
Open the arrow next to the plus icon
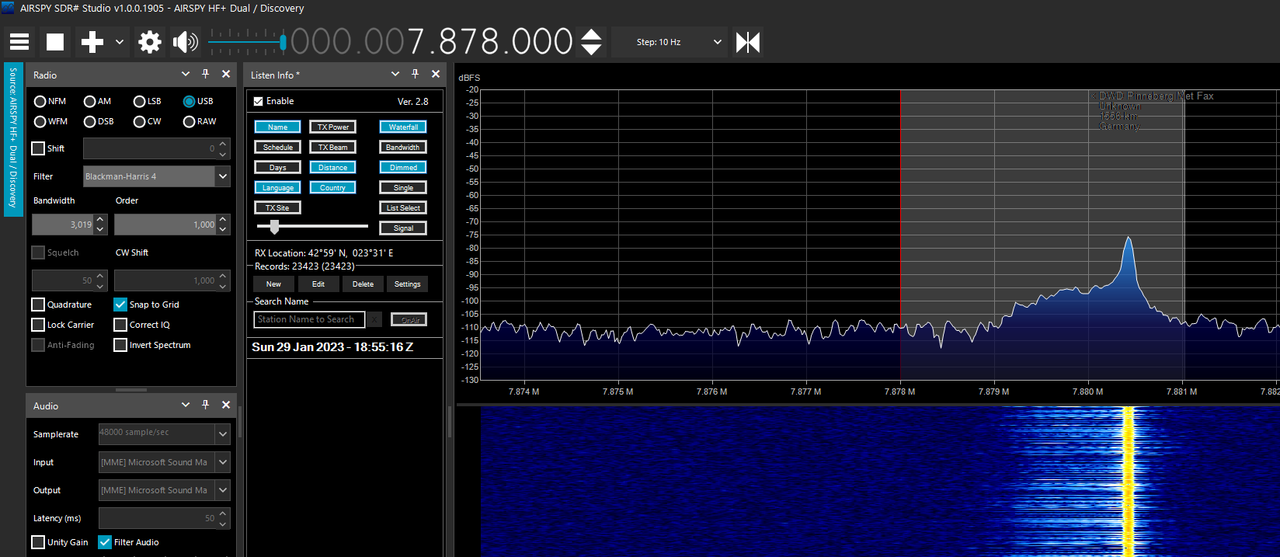tap(120, 42)
